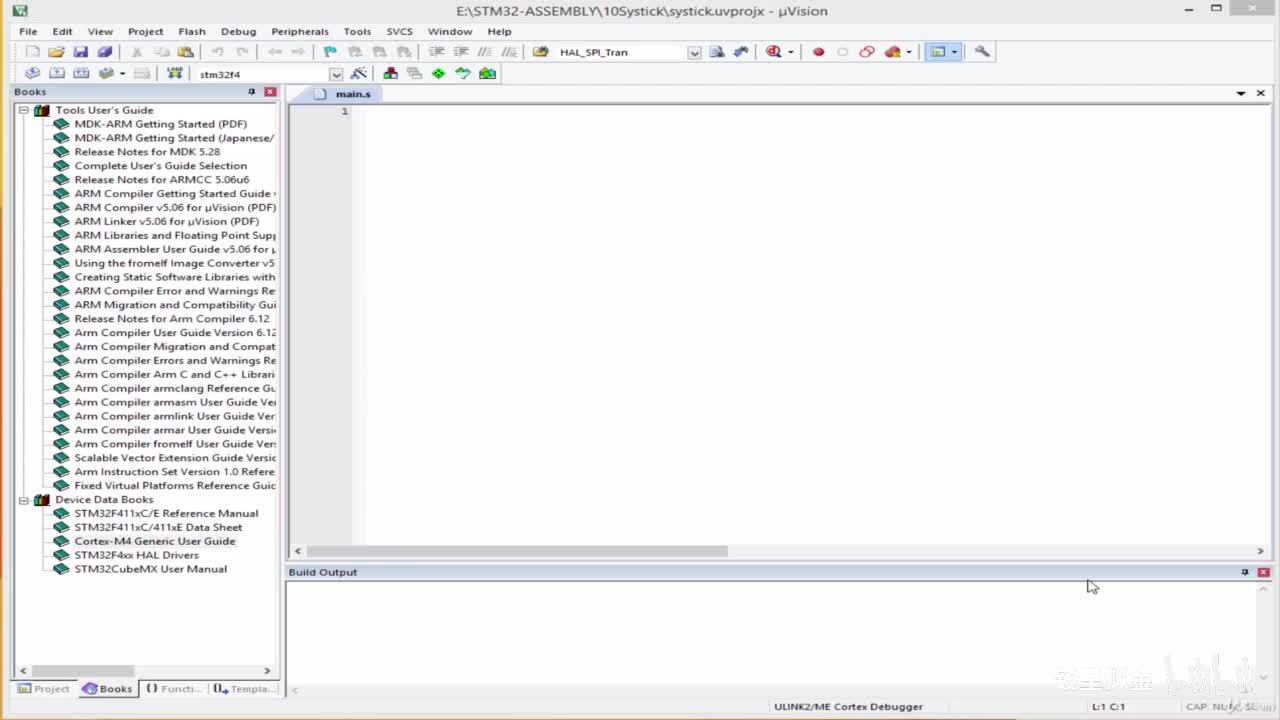Open the find text dropdown showing HAL_SPI_Tran
This screenshot has height=720, width=1280.
[694, 52]
